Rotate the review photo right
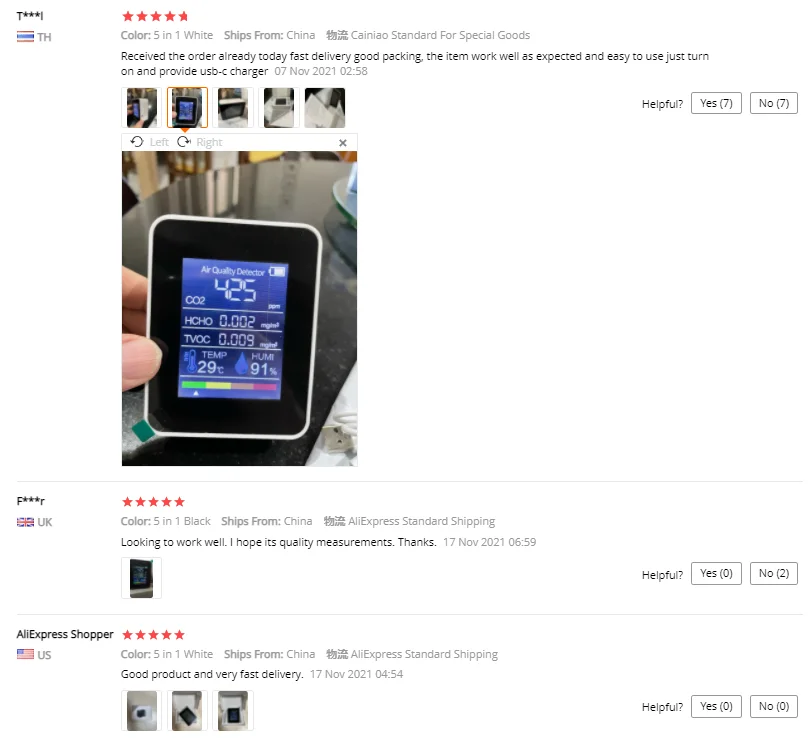The width and height of the screenshot is (808, 743). [x=200, y=142]
